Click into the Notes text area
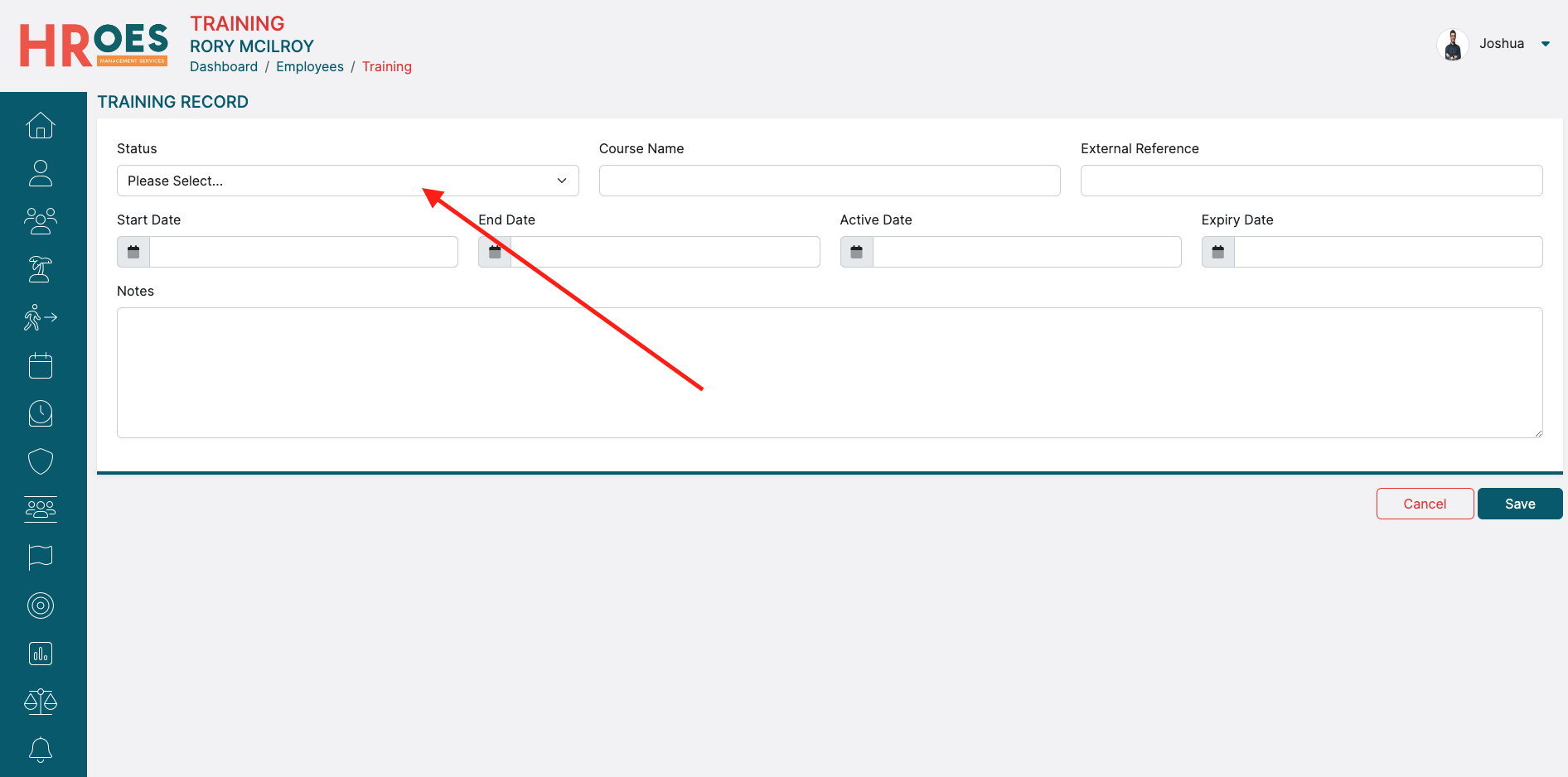 pyautogui.click(x=829, y=372)
